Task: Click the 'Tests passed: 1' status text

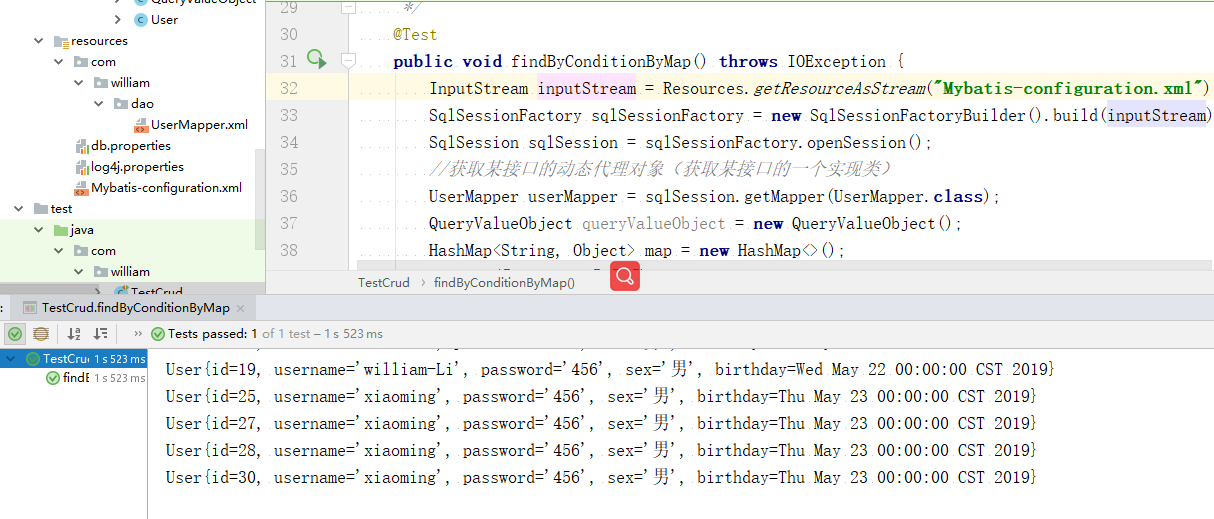Action: coord(213,334)
